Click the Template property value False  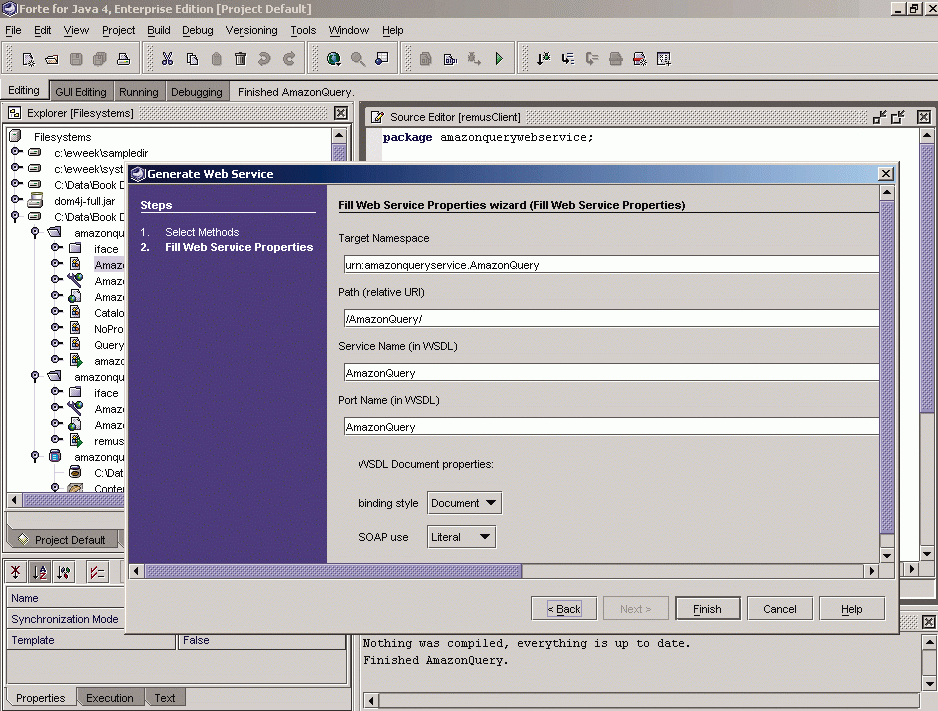261,640
